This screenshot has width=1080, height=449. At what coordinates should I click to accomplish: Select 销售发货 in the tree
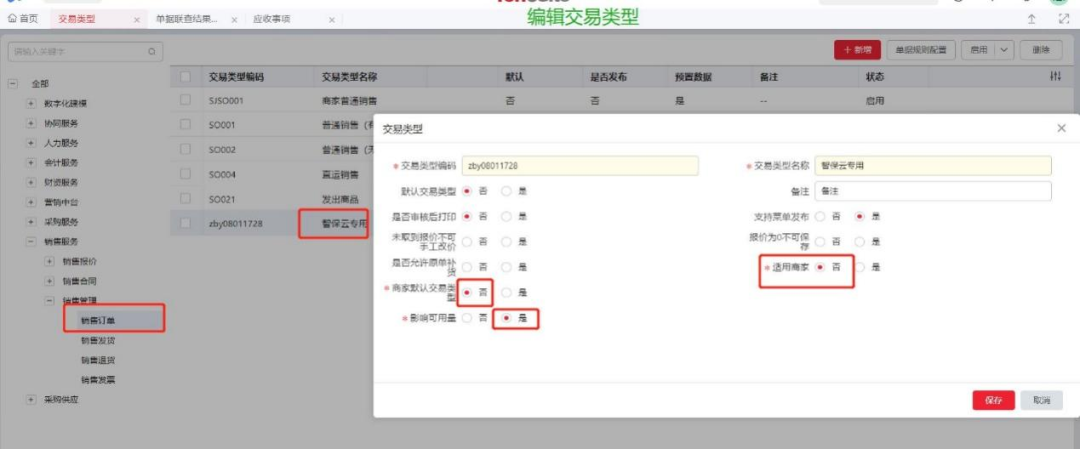point(98,340)
